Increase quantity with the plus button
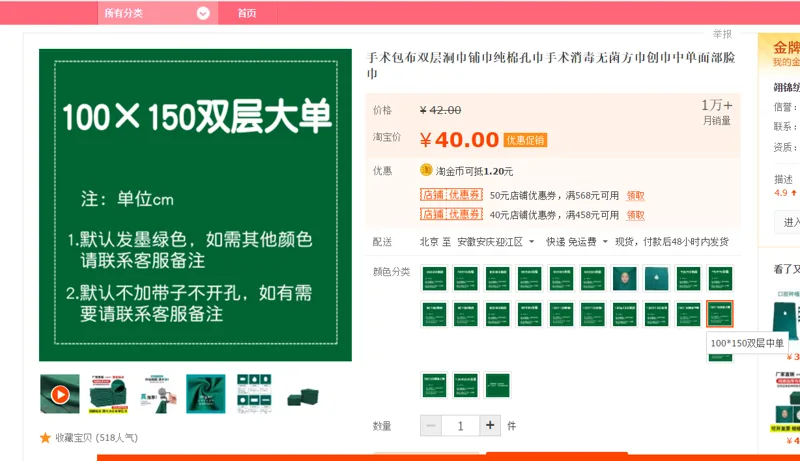800x461 pixels. coord(490,425)
